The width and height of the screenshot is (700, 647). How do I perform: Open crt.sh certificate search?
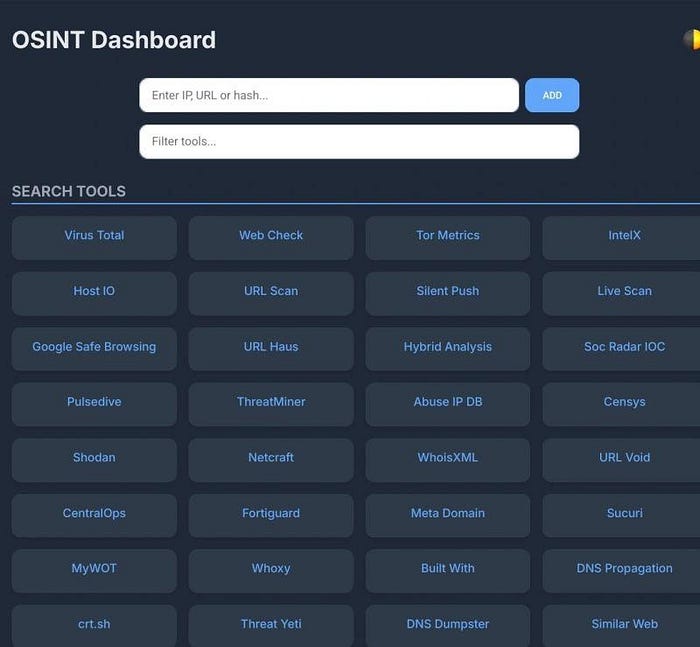tap(94, 626)
